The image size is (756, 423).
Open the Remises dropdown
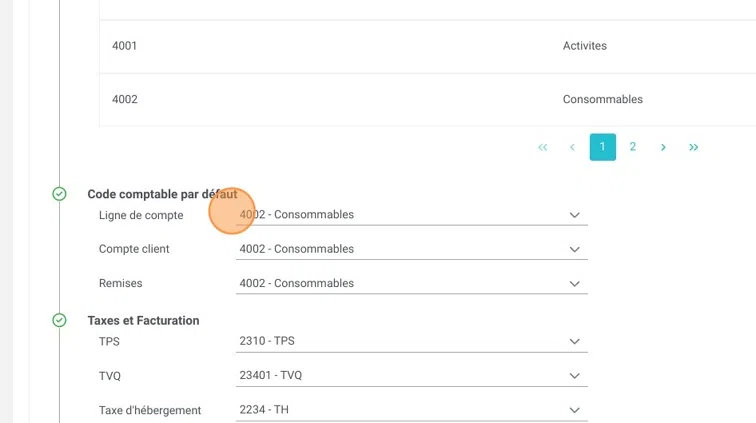pos(411,283)
